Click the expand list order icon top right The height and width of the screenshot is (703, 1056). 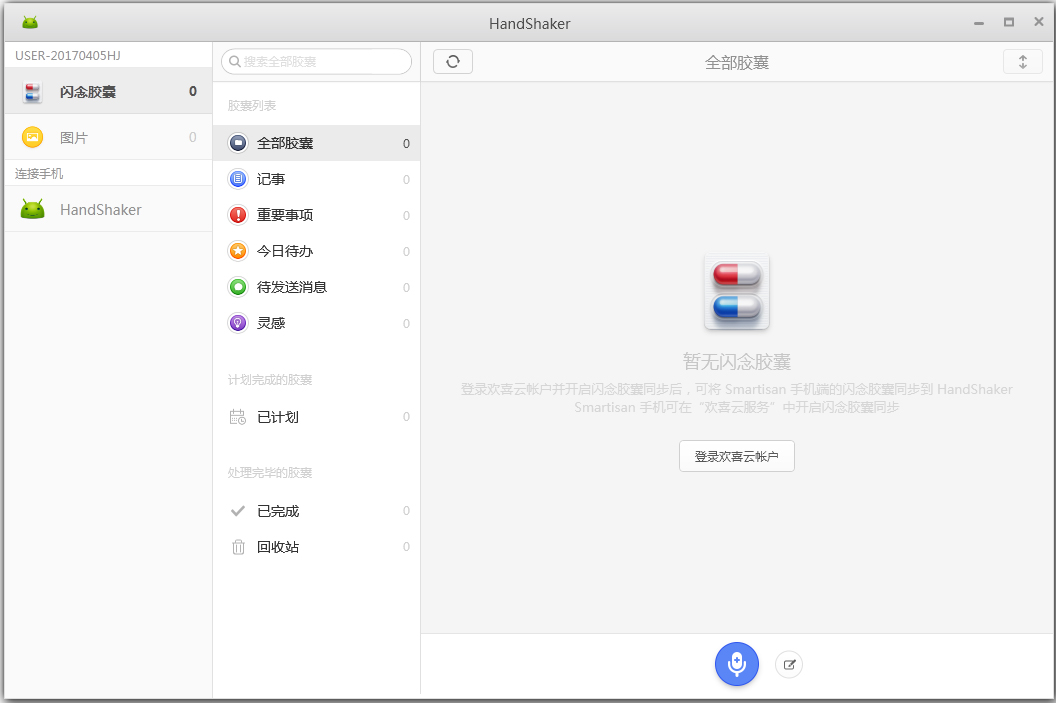(x=1022, y=61)
